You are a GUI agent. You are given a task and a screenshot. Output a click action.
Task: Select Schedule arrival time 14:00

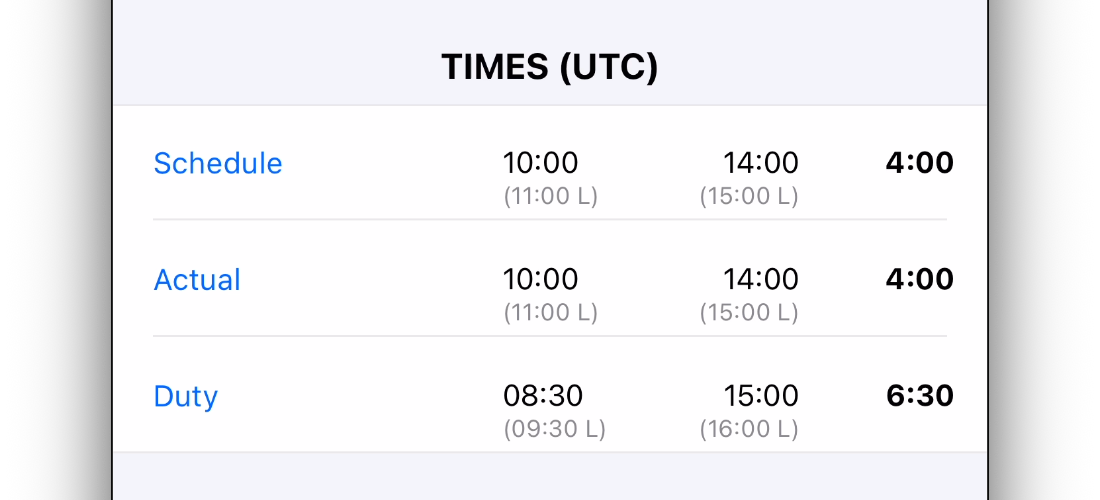(x=760, y=163)
